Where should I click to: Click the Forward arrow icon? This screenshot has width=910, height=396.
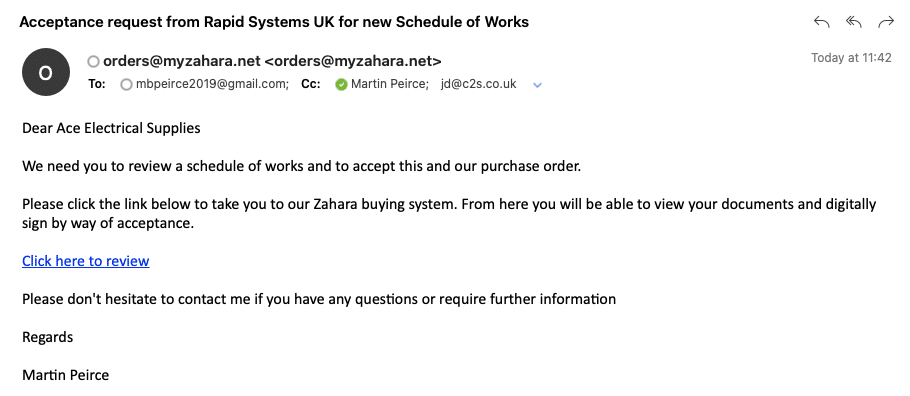click(x=886, y=22)
